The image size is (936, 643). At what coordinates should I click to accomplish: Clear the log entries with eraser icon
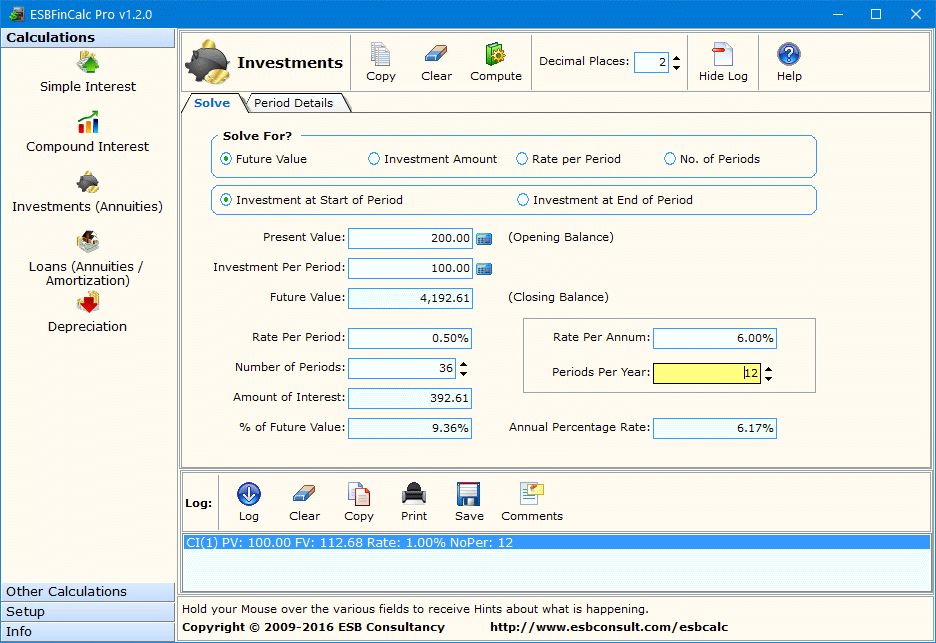click(304, 502)
